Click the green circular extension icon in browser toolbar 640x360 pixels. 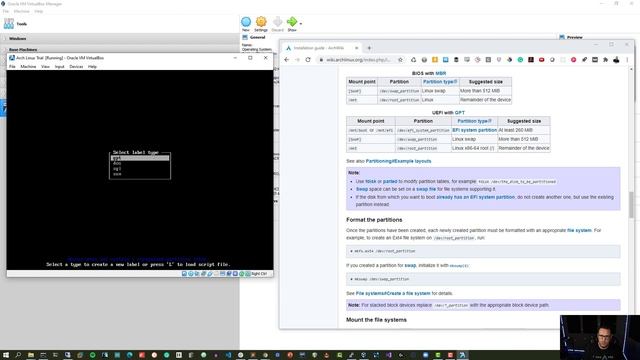520,60
